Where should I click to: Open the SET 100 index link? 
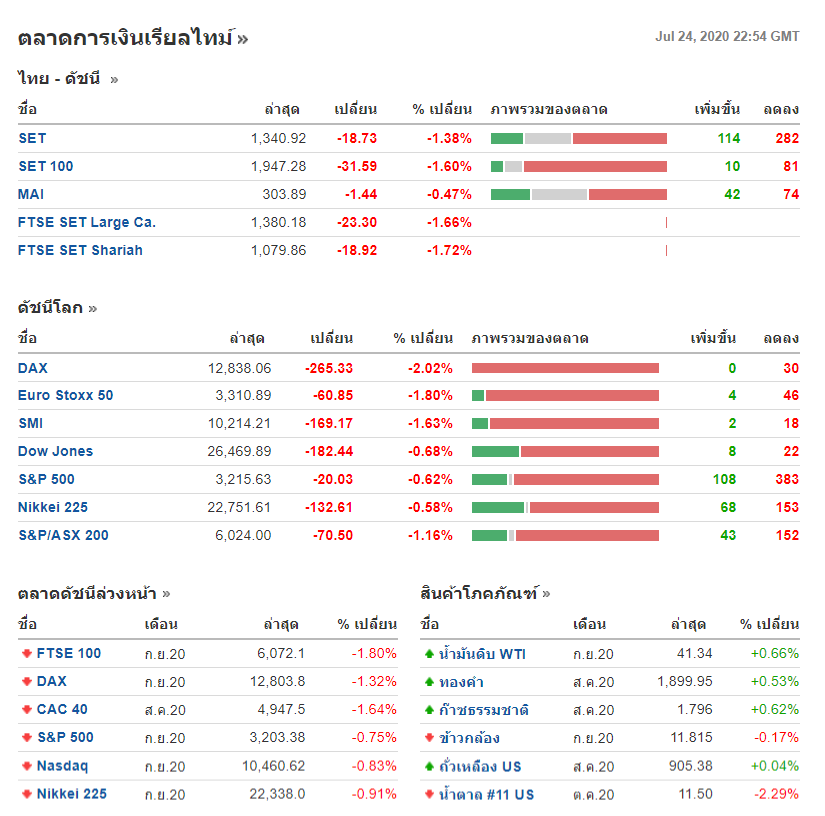pyautogui.click(x=46, y=166)
